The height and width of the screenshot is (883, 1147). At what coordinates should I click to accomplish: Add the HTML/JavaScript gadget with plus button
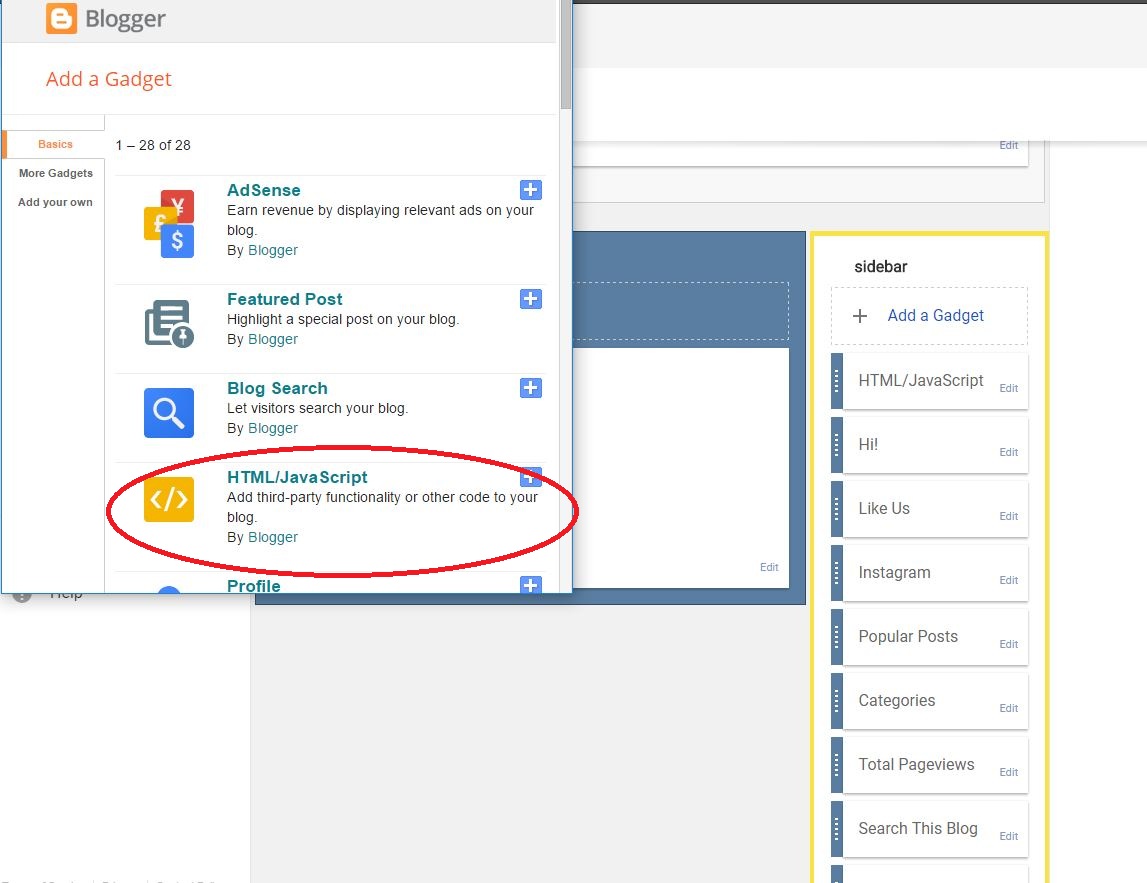coord(530,477)
